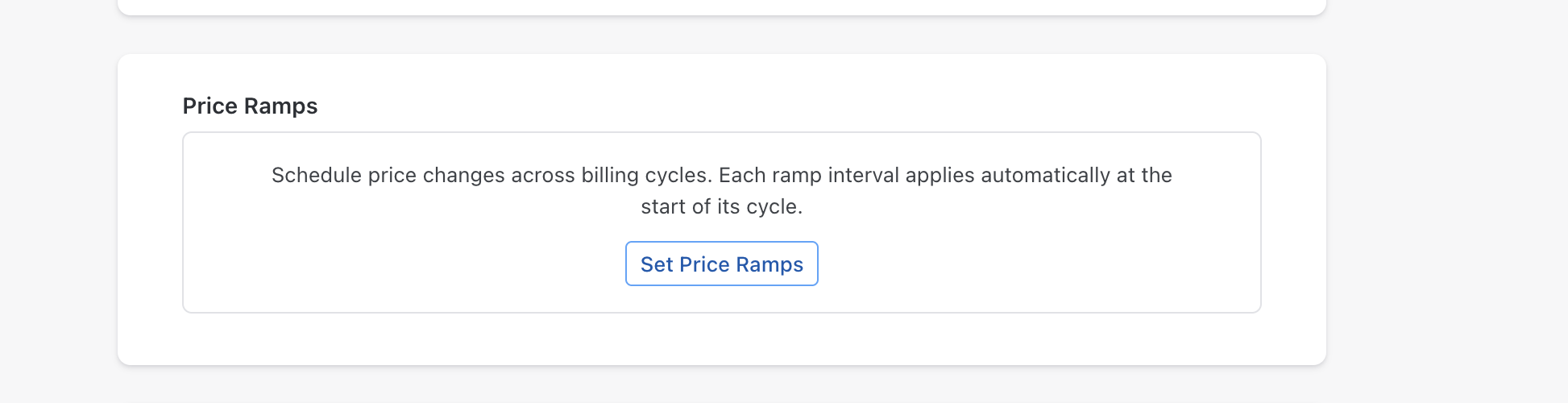
Task: Click the word 'Schedule' in the description
Action: (x=316, y=175)
